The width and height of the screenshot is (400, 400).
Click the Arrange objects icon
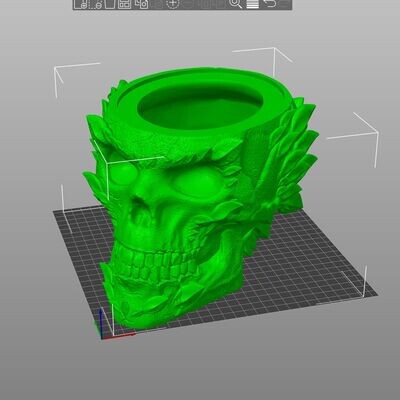(x=125, y=4)
